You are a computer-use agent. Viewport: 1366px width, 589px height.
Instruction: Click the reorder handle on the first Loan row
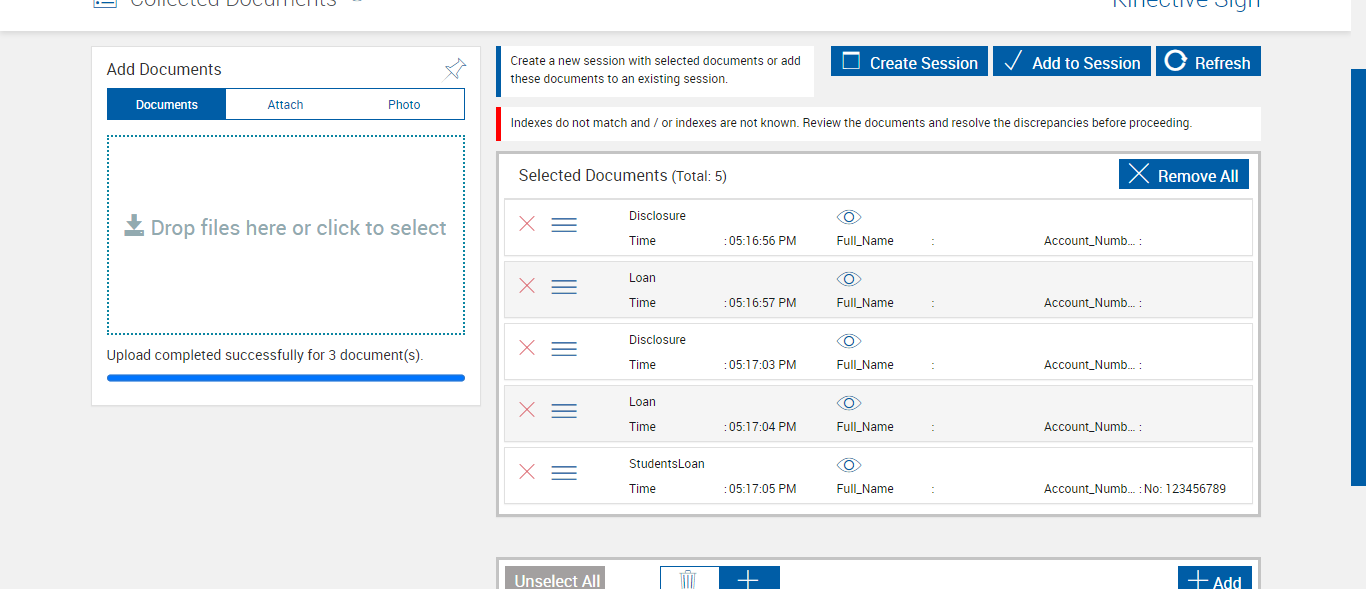[x=564, y=287]
